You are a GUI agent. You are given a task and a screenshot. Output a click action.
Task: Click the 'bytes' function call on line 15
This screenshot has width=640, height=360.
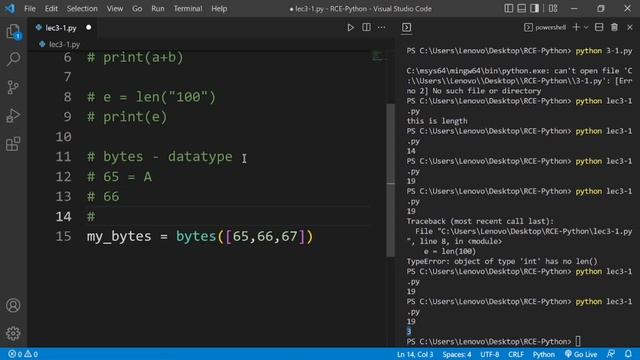coord(196,236)
